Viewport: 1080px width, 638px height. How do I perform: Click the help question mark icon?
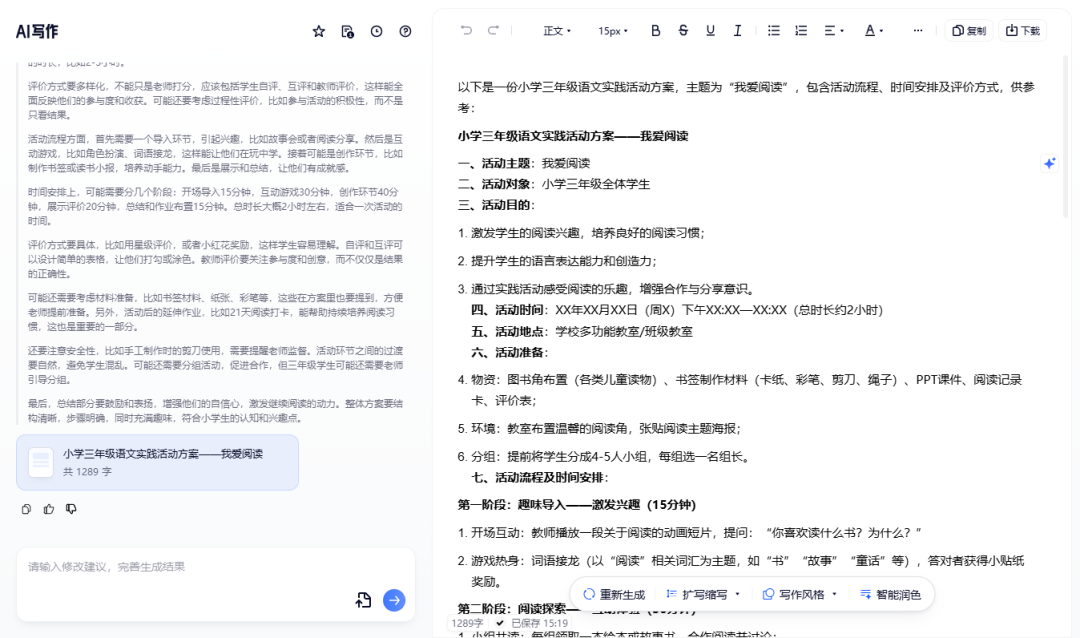[x=405, y=31]
